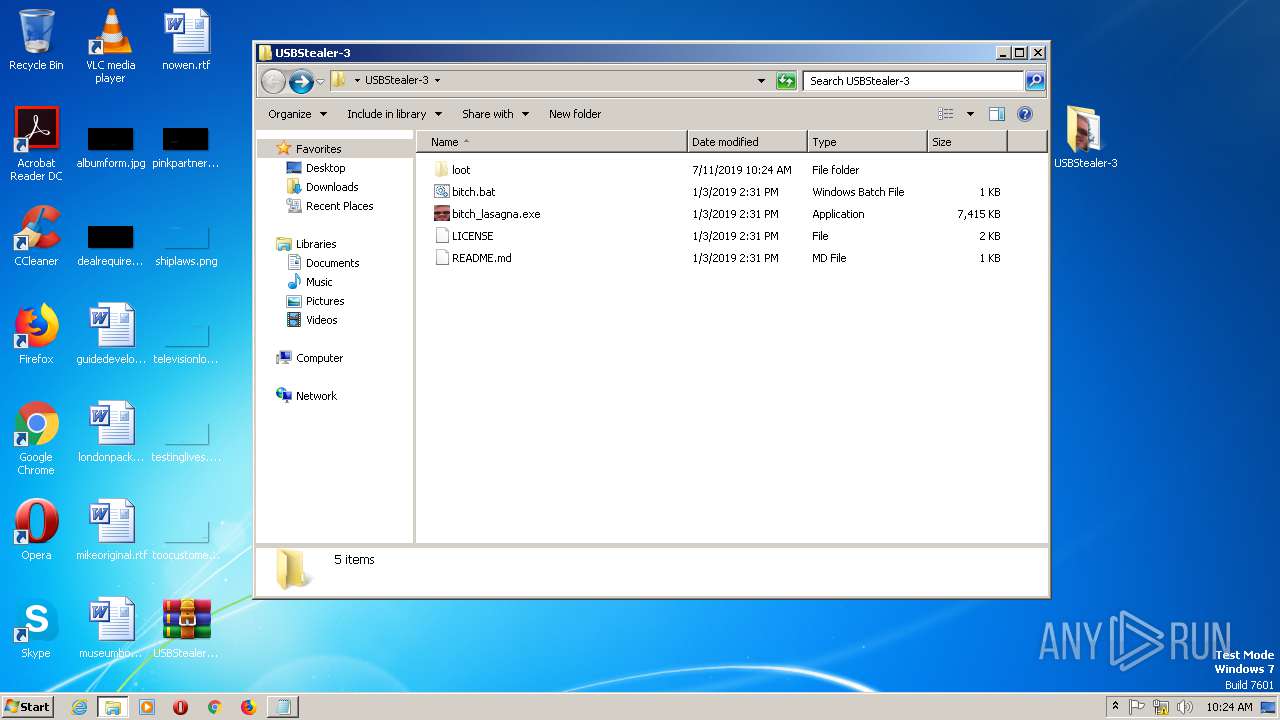This screenshot has height=720, width=1280.
Task: Click the taskbar clock showing 10:24 AM
Action: click(x=1229, y=707)
